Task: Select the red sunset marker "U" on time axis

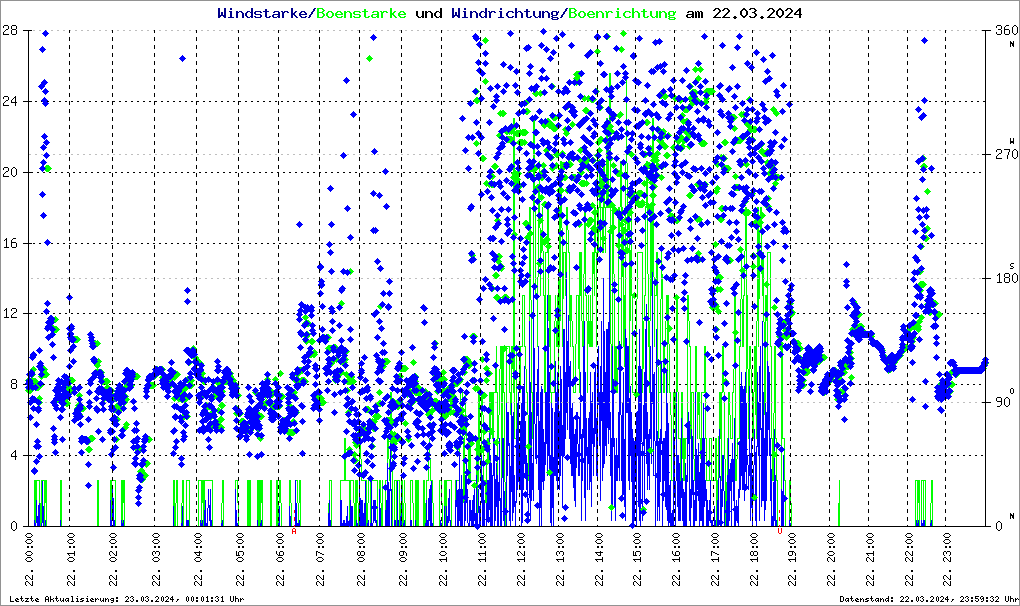Action: (780, 531)
